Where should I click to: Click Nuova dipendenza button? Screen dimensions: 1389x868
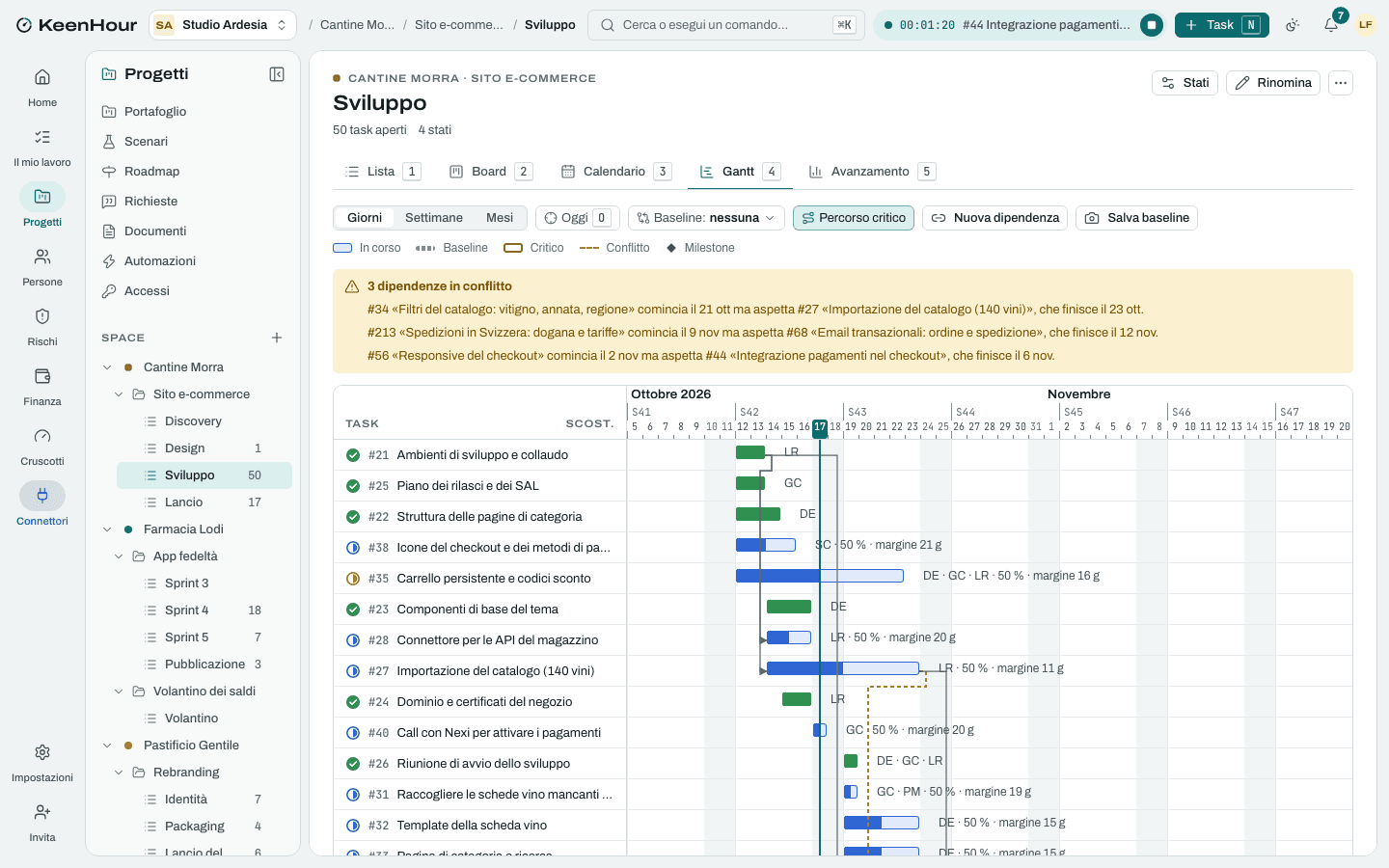(x=994, y=218)
